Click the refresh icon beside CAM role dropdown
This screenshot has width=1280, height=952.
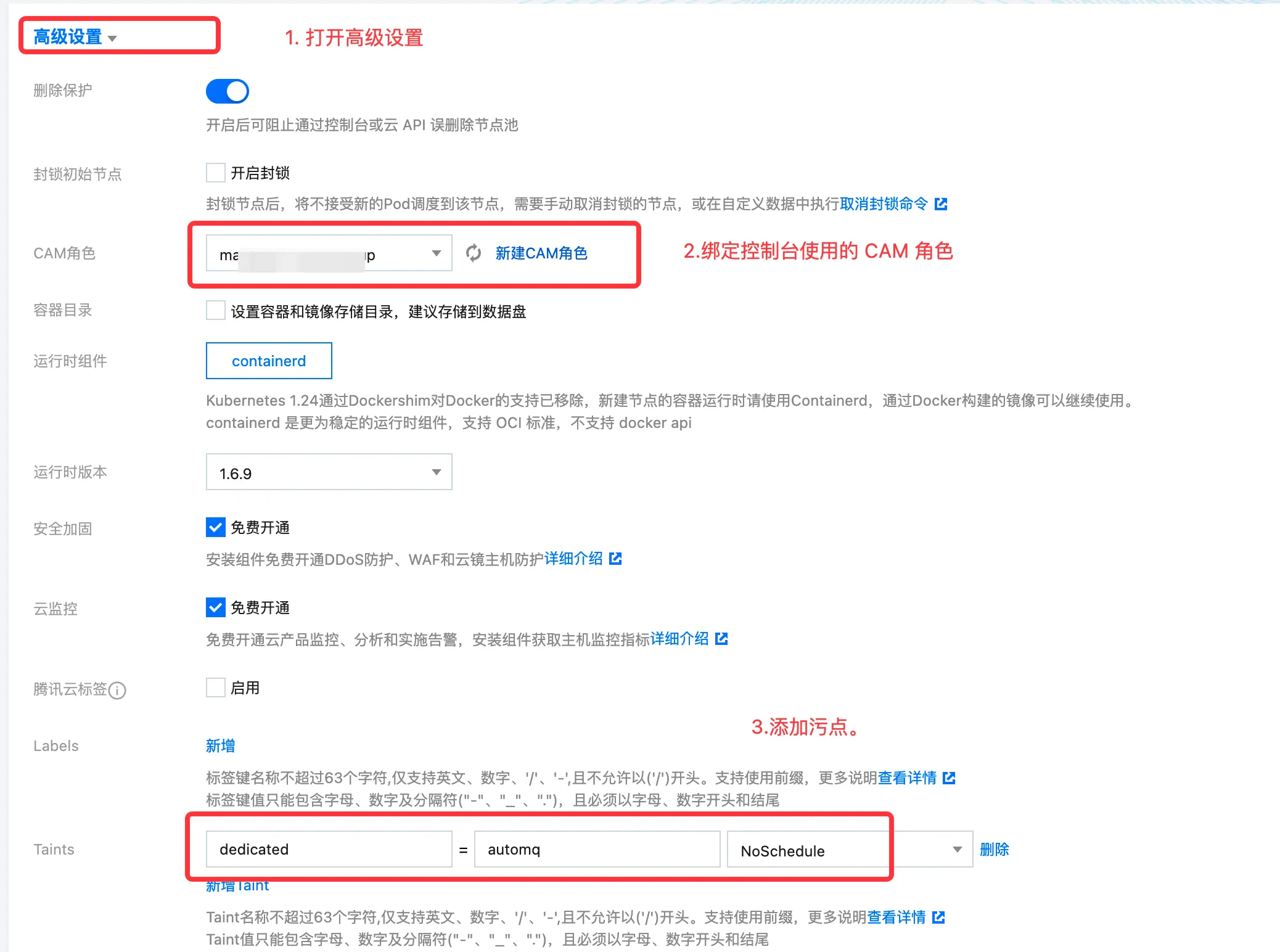pos(474,253)
